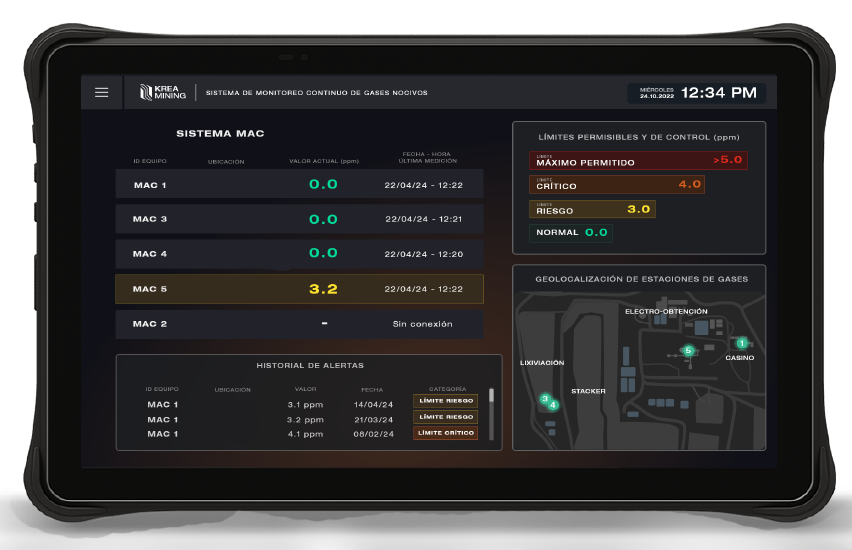Click MAC 3 timestamp 22/04/24 - 12:21
This screenshot has height=550, width=852.
424,219
